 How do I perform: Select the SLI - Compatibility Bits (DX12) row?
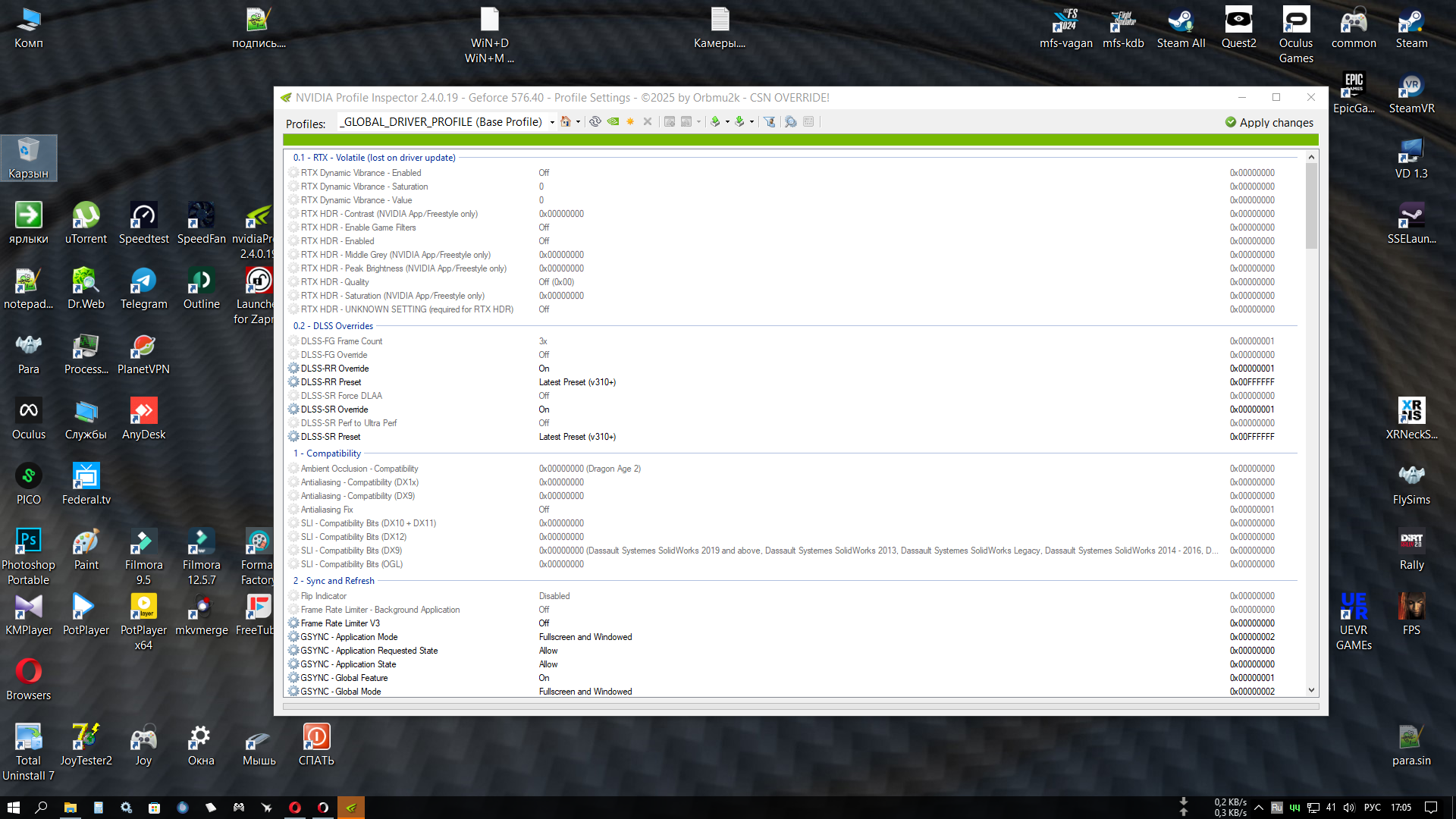792,537
